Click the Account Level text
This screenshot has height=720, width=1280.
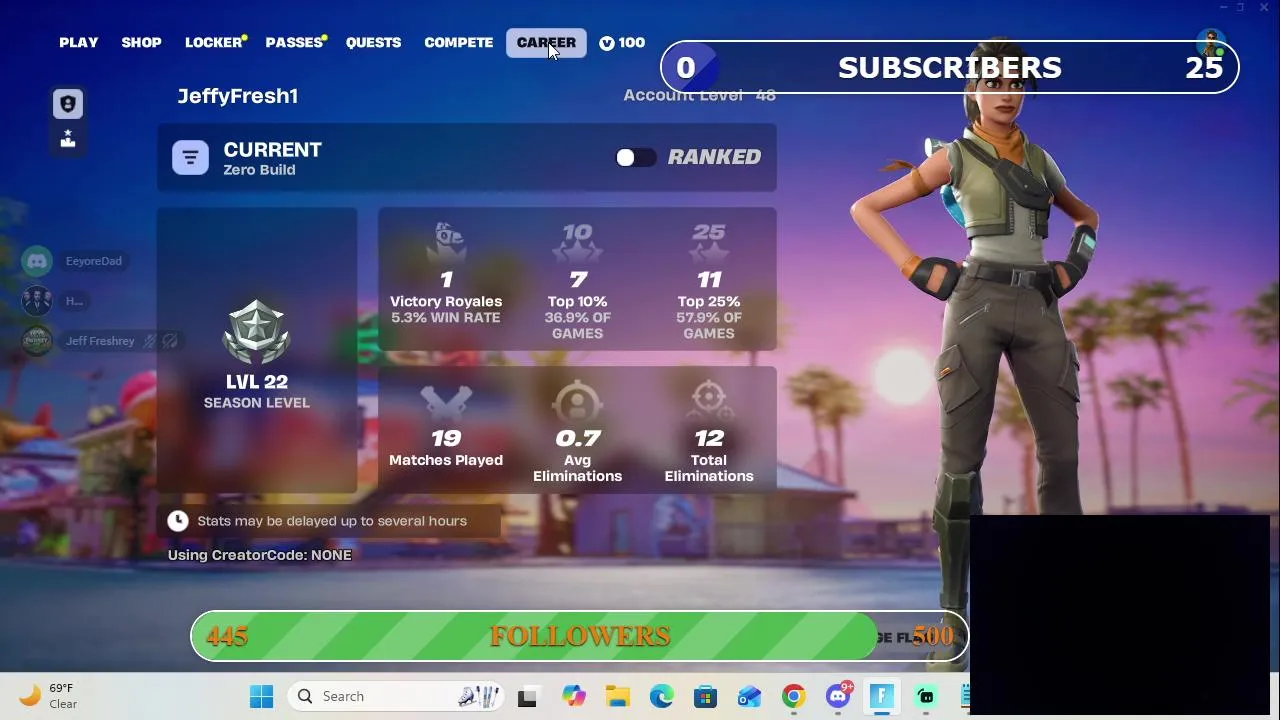pos(699,95)
